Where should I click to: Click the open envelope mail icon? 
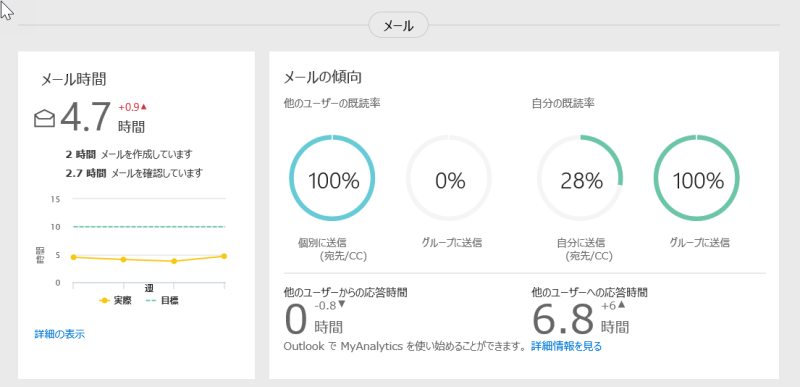click(45, 119)
